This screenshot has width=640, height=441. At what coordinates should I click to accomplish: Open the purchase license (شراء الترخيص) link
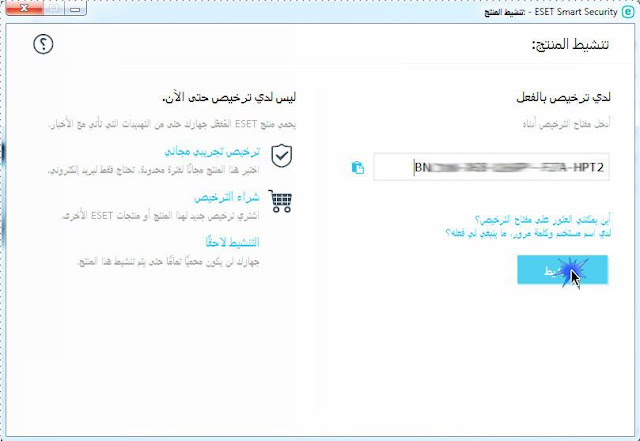tap(227, 197)
